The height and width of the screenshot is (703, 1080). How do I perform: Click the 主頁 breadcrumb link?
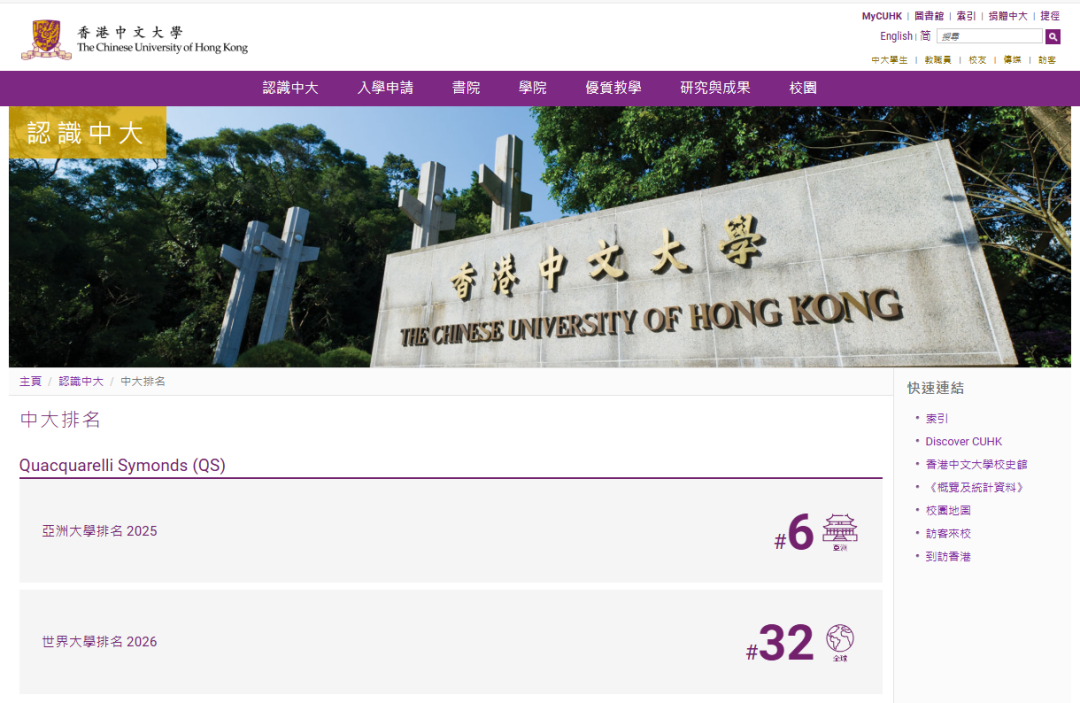[31, 382]
